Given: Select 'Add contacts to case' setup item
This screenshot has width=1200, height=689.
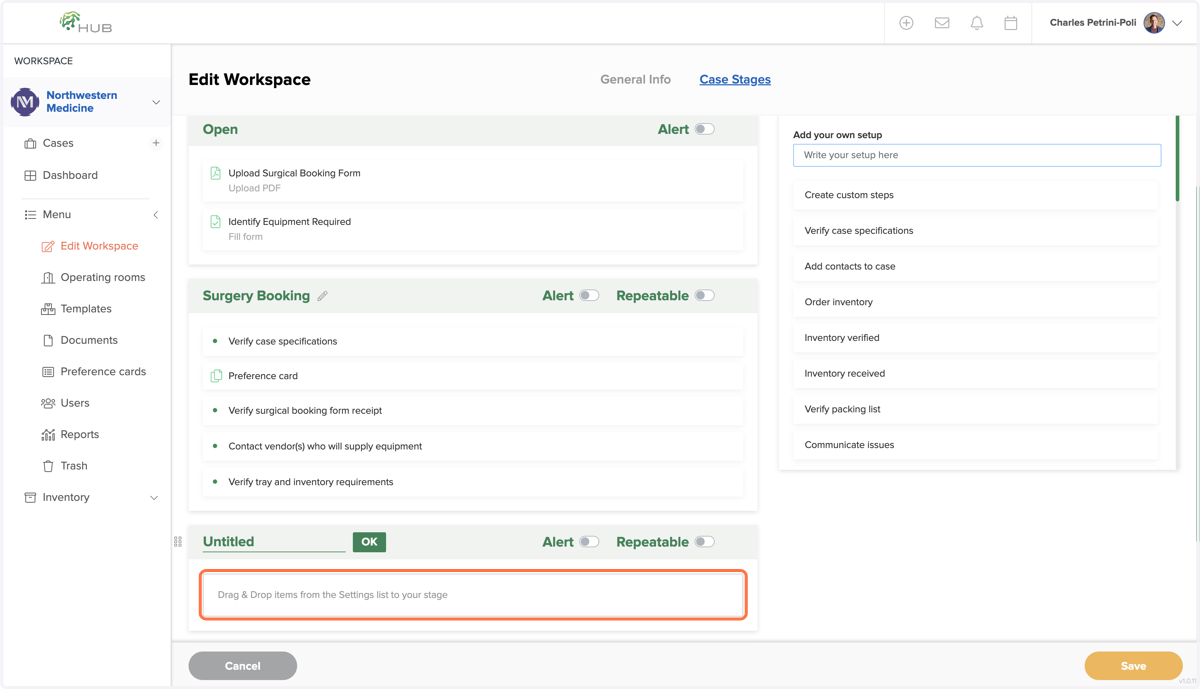Looking at the screenshot, I should 976,267.
